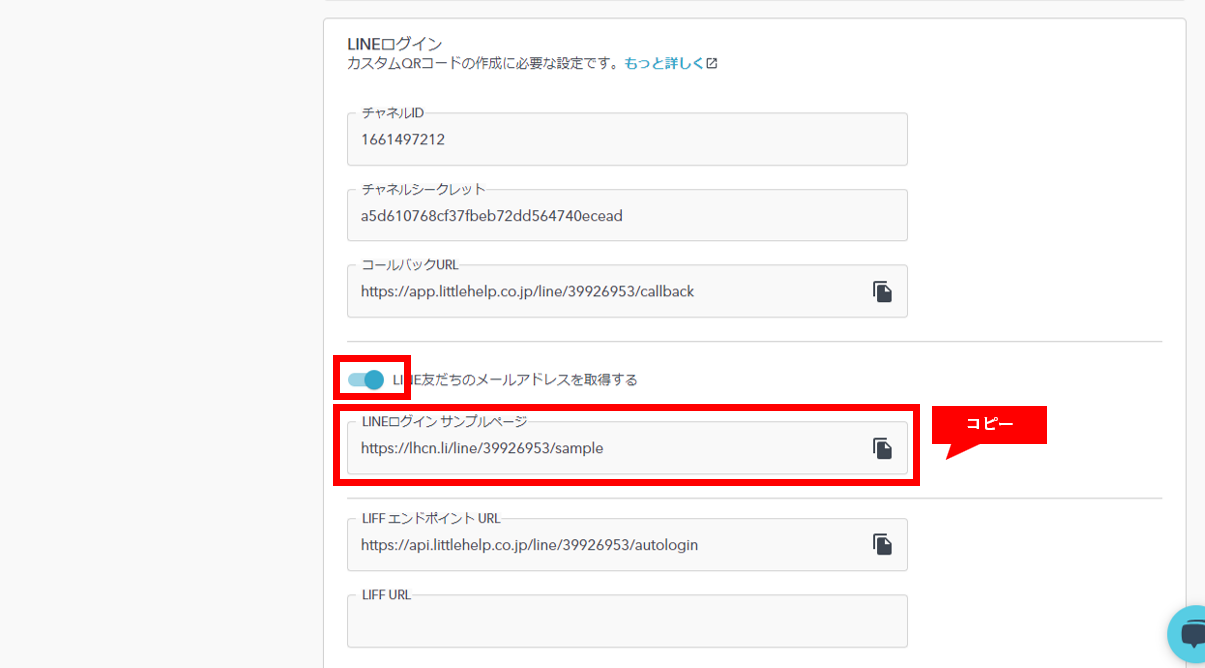This screenshot has width=1205, height=668.
Task: Copy the コールバックURL with its copy icon
Action: pyautogui.click(x=882, y=292)
